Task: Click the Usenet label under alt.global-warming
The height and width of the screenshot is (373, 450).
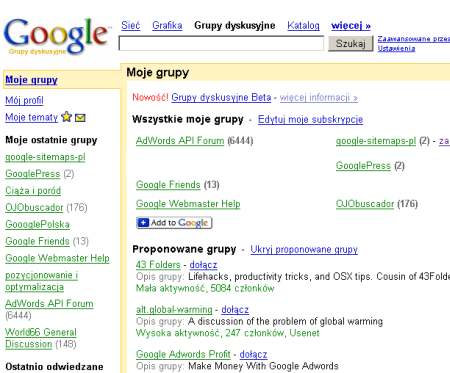Action: [304, 333]
